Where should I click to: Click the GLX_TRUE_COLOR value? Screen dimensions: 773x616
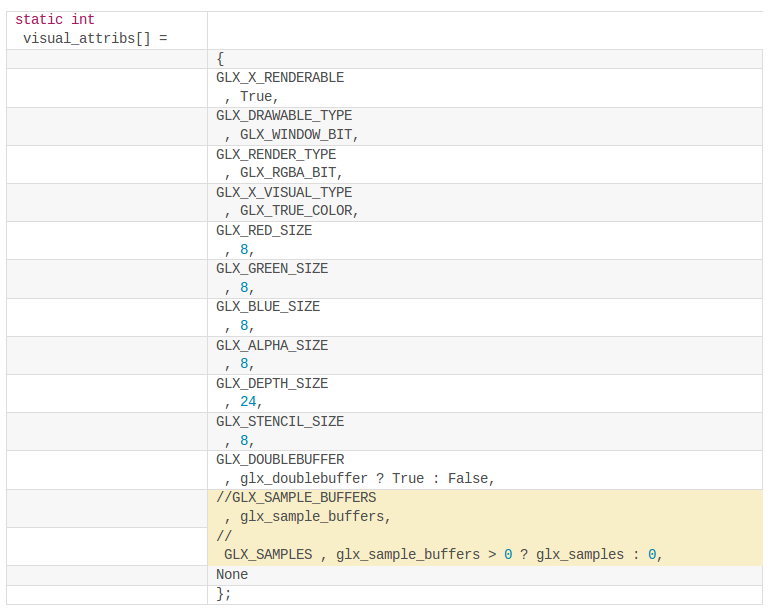(296, 210)
